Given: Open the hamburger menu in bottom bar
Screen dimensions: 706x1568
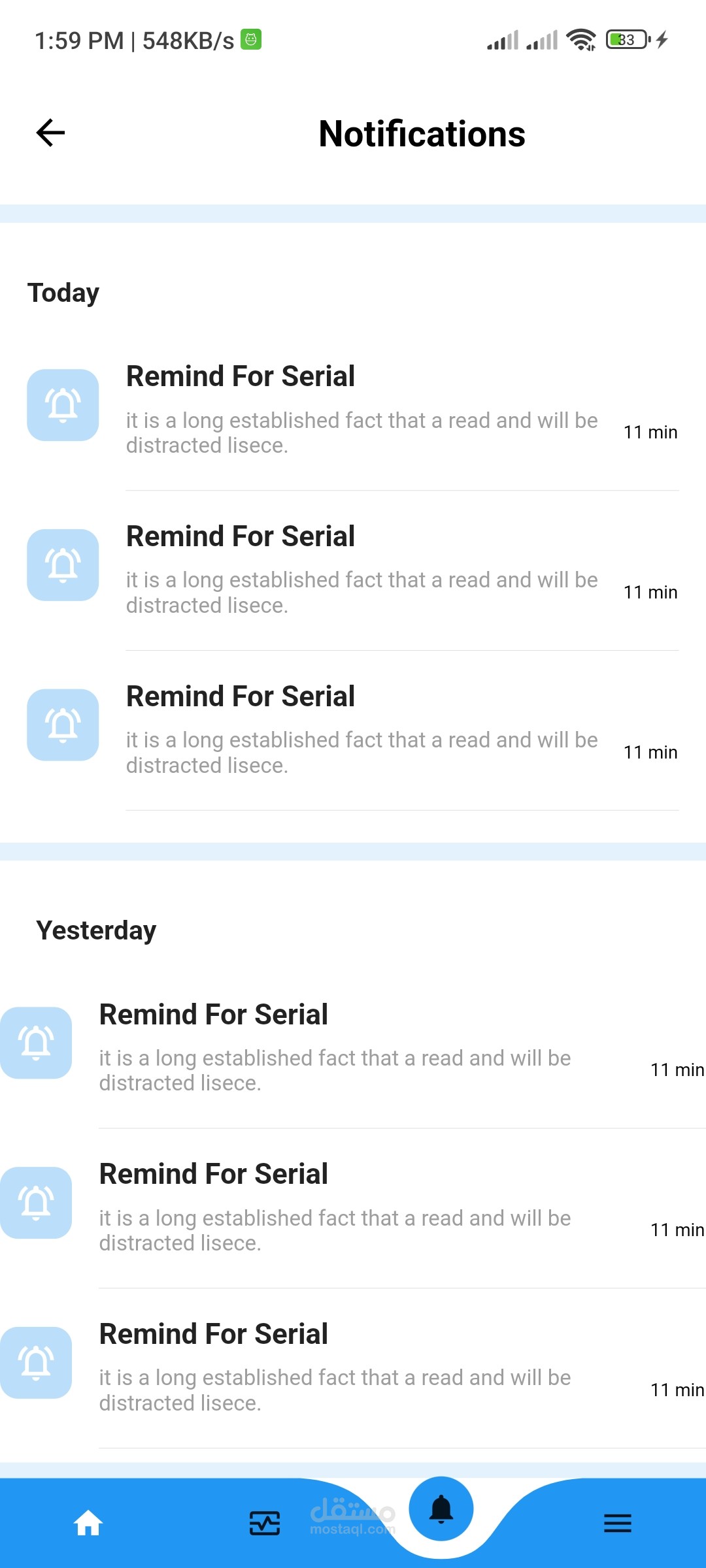Looking at the screenshot, I should tap(617, 1523).
